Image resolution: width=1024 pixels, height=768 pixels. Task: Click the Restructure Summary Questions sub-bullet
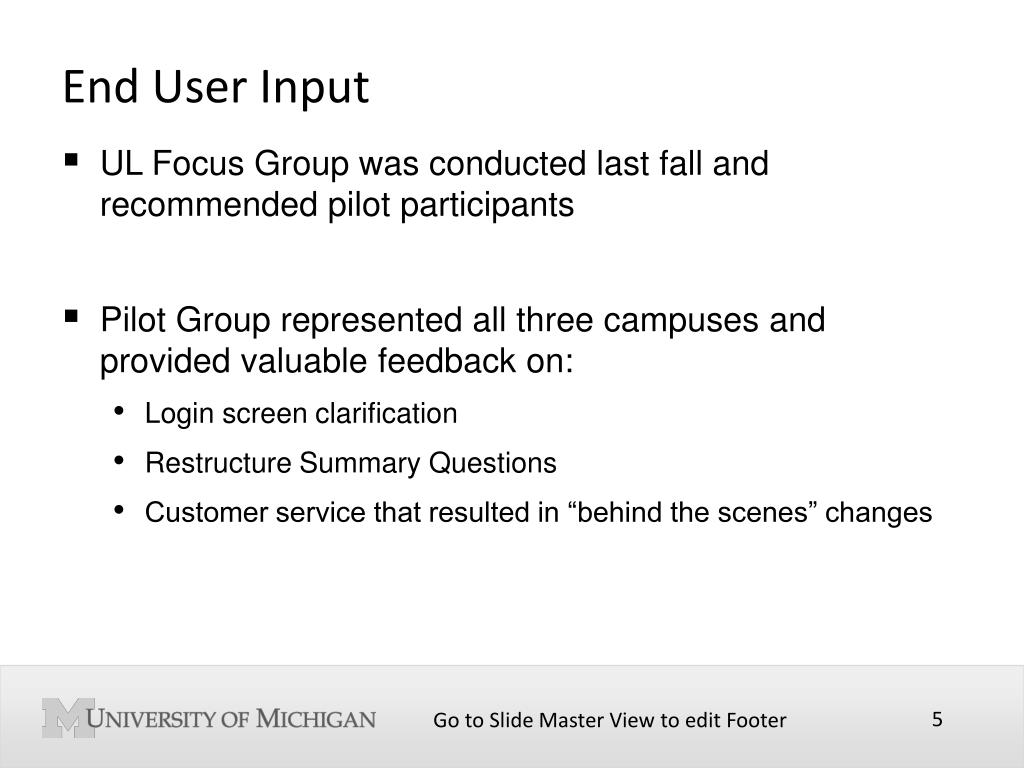[x=351, y=463]
